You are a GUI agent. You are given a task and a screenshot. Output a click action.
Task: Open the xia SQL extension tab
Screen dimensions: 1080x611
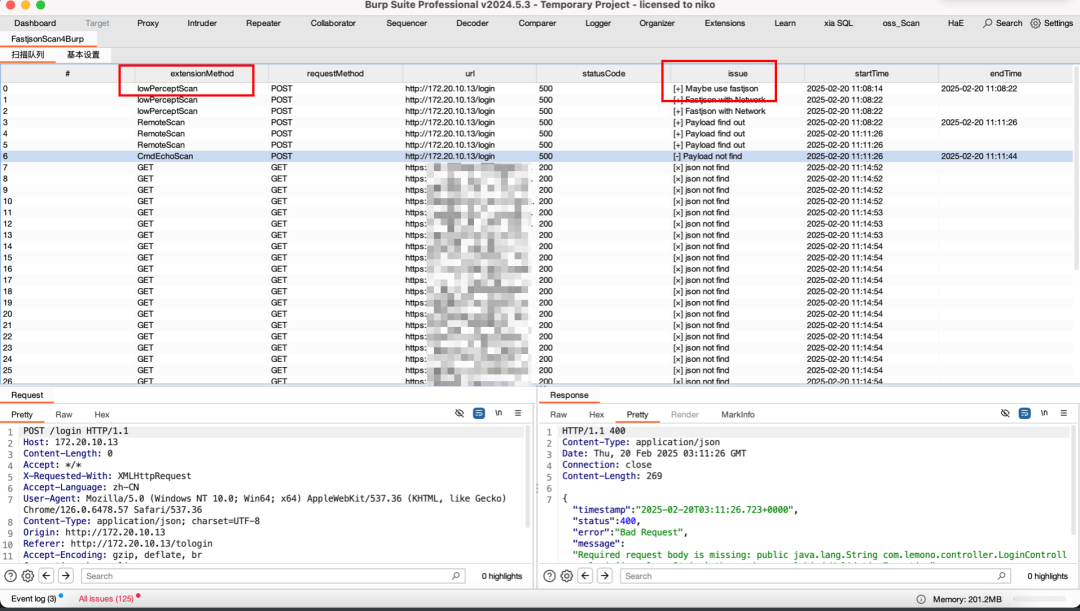pos(838,23)
